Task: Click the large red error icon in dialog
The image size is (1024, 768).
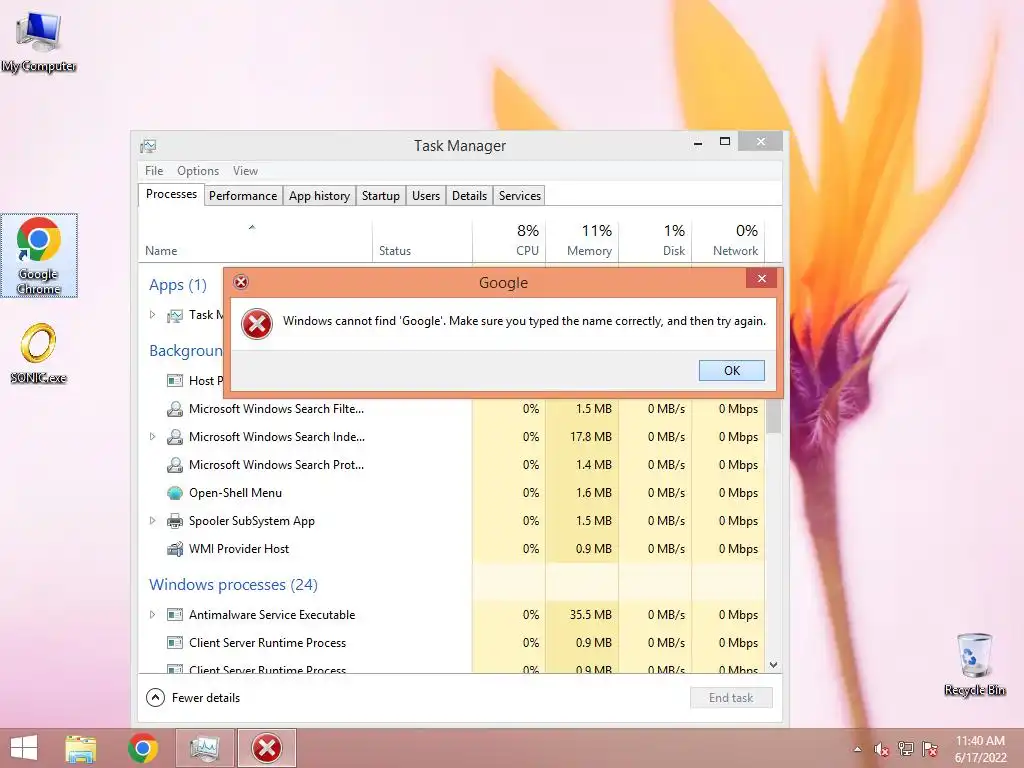Action: pos(257,324)
